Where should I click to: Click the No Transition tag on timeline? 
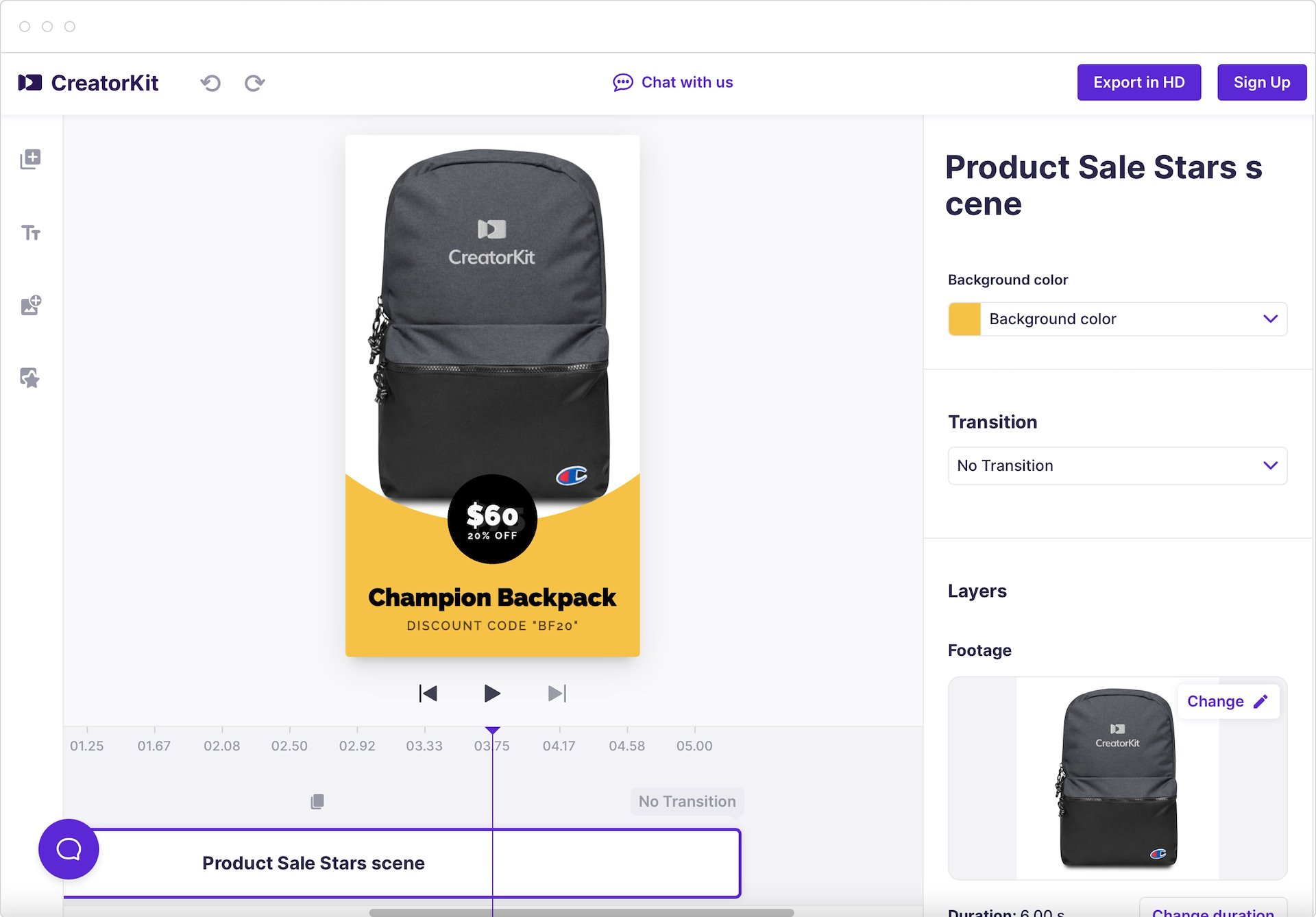pos(687,801)
